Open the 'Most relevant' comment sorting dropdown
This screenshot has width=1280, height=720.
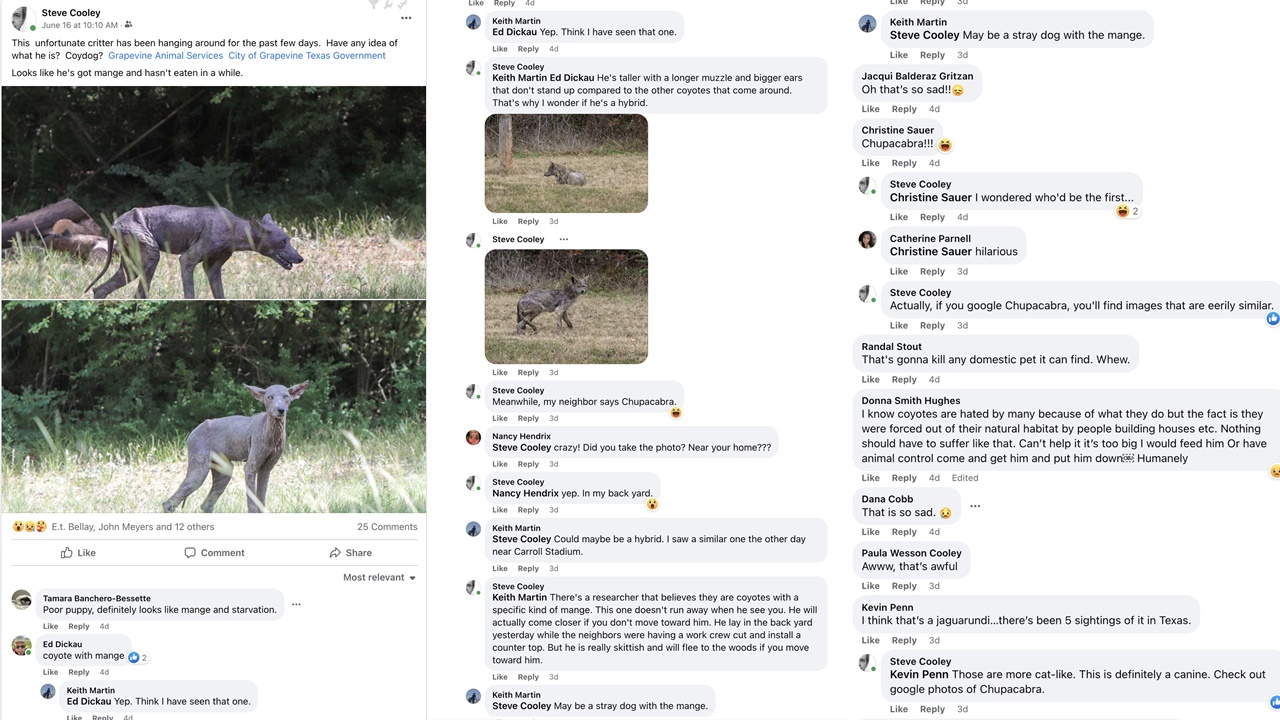click(378, 577)
